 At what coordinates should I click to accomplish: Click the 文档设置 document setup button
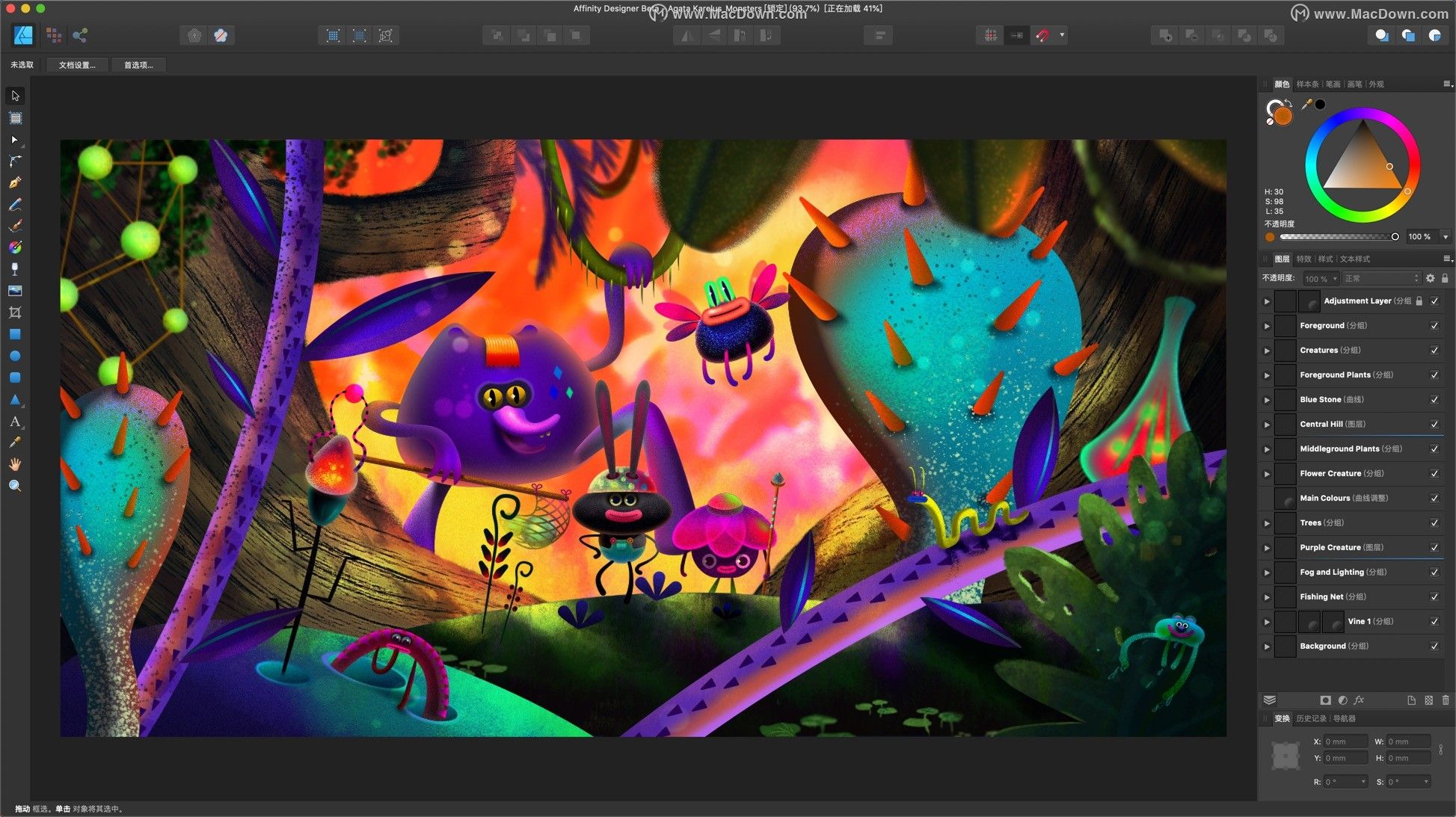[x=77, y=65]
